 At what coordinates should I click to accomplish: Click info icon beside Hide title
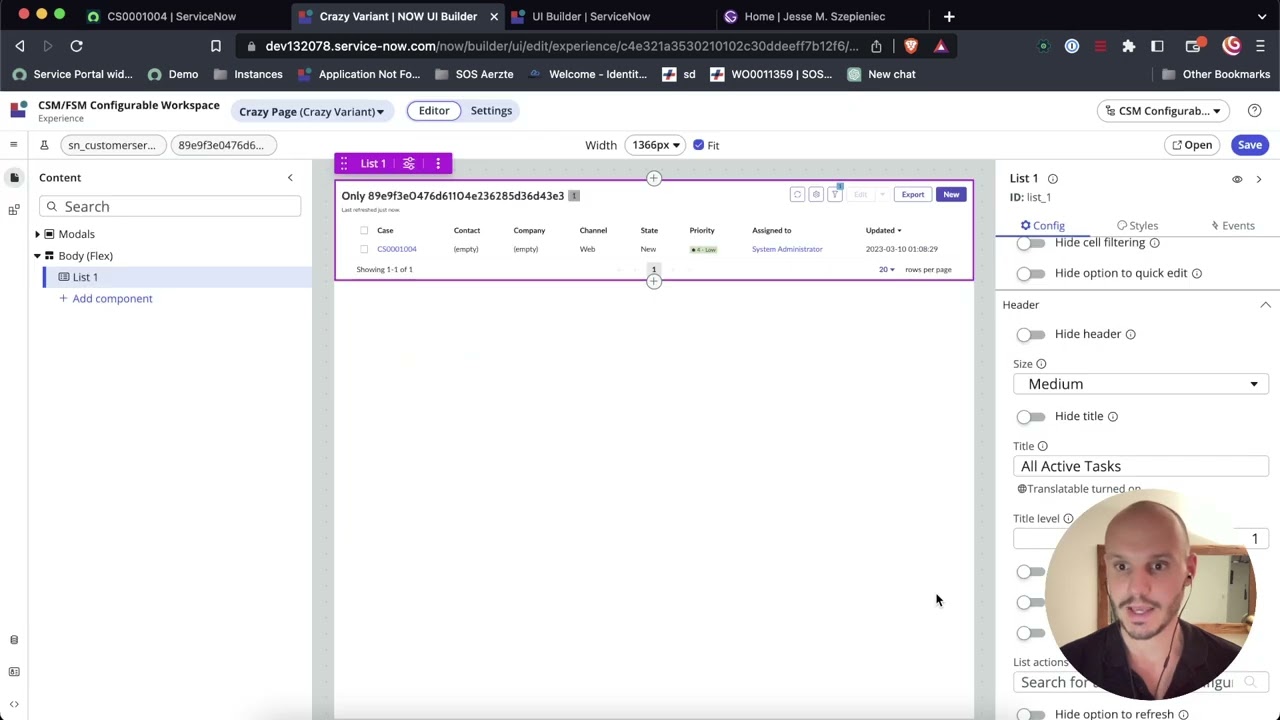click(1112, 416)
